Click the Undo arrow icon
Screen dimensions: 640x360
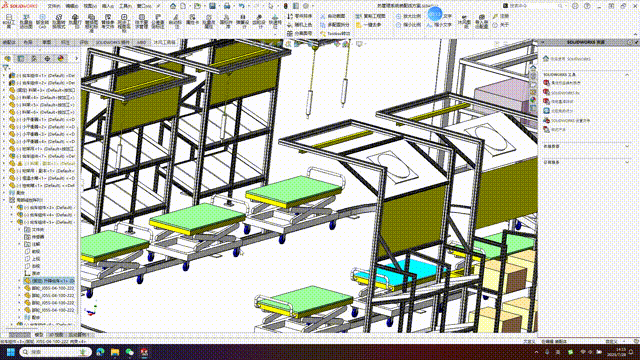click(x=242, y=6)
